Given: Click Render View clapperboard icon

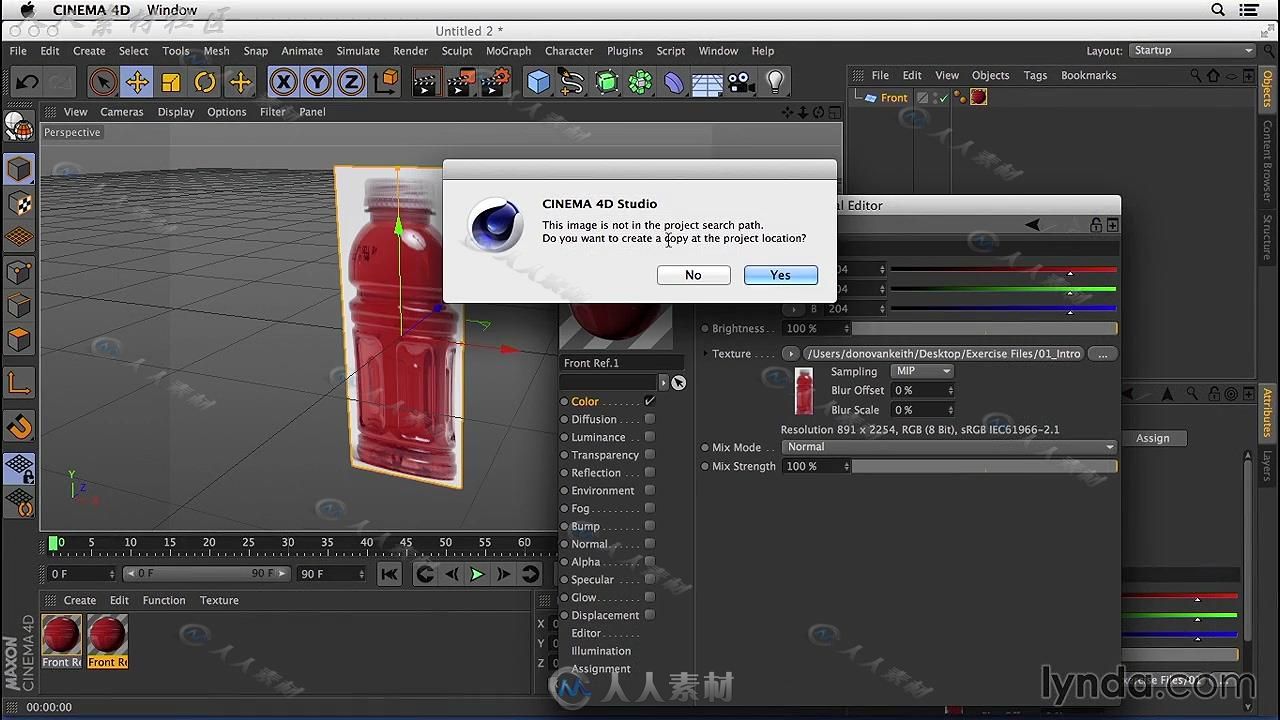Looking at the screenshot, I should [x=425, y=82].
